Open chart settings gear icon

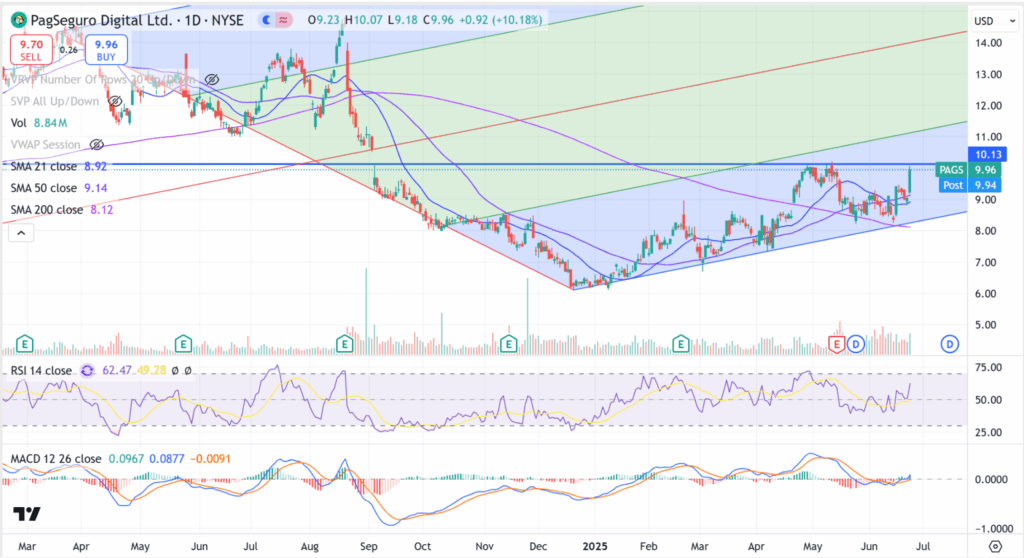(x=995, y=546)
